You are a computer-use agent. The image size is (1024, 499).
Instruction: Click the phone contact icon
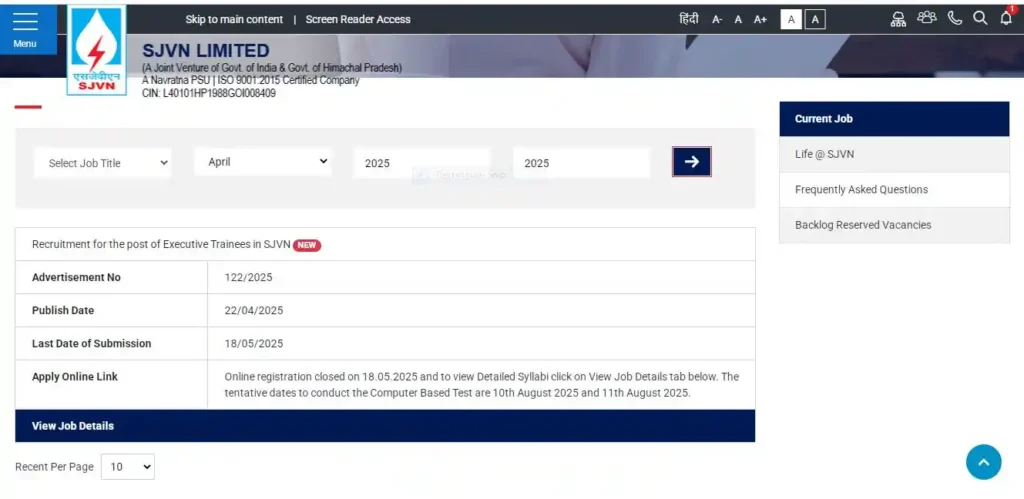pyautogui.click(x=955, y=18)
